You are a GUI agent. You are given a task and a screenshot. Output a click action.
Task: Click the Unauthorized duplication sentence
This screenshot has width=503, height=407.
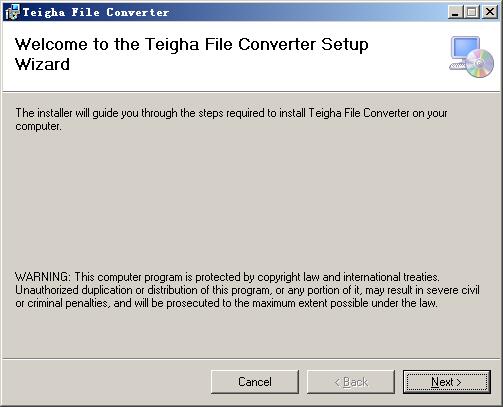247,290
